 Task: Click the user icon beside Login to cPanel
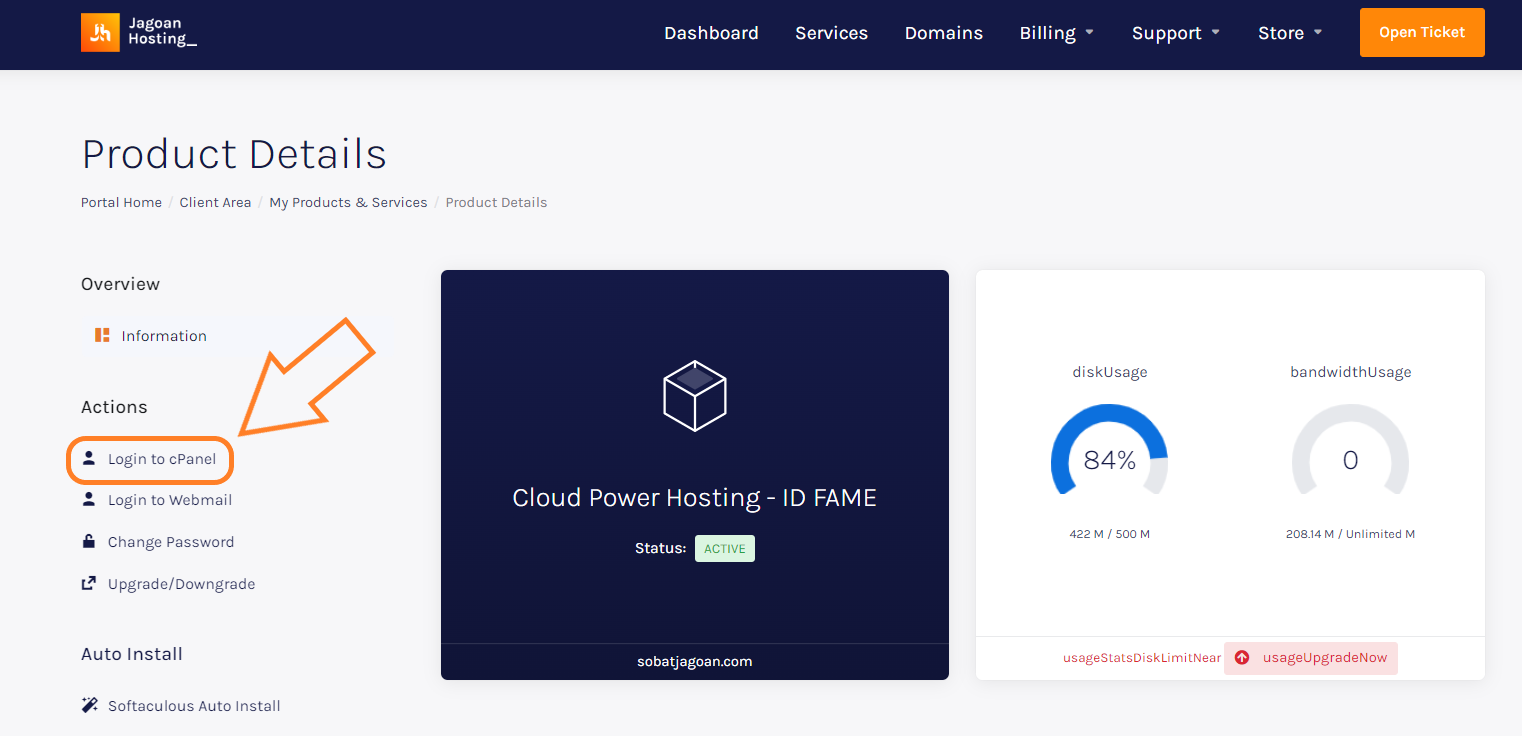tap(89, 458)
